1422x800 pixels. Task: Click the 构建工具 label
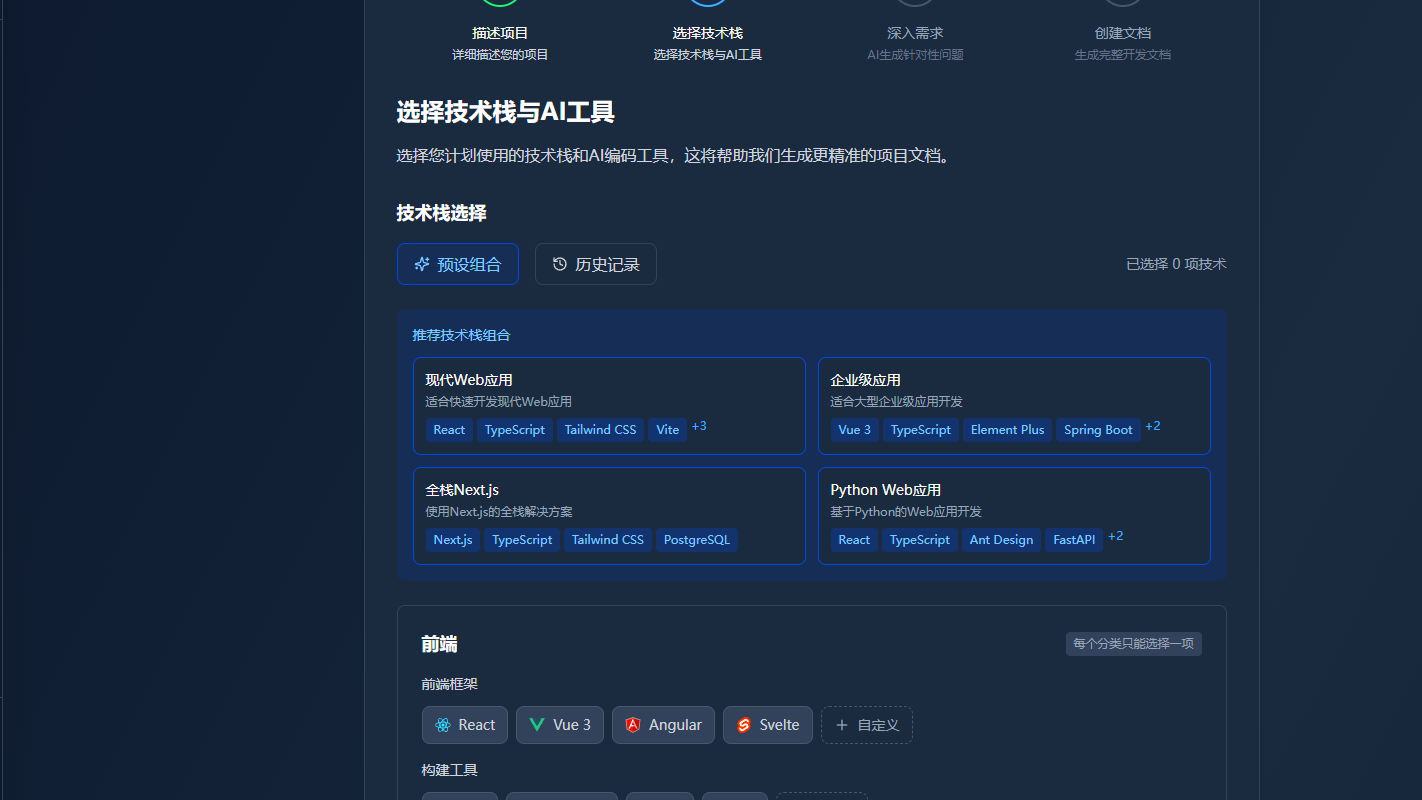pyautogui.click(x=450, y=770)
